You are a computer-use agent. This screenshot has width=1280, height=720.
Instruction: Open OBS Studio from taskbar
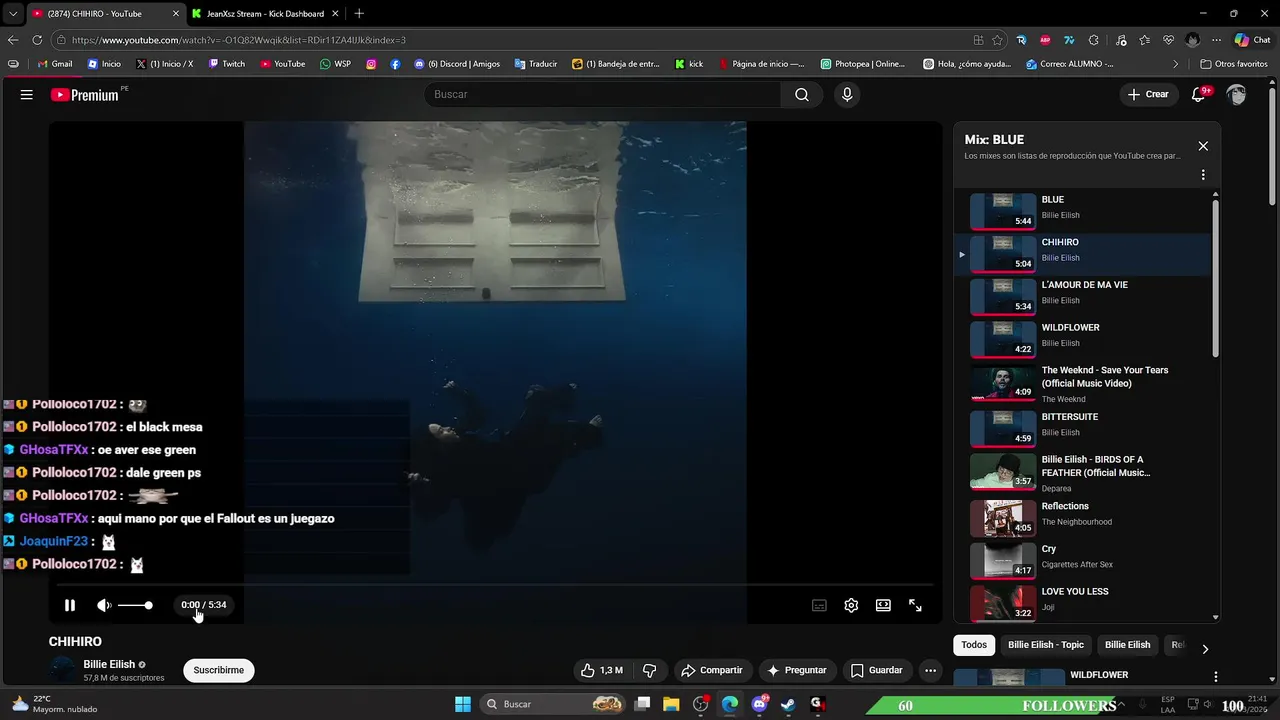(700, 704)
